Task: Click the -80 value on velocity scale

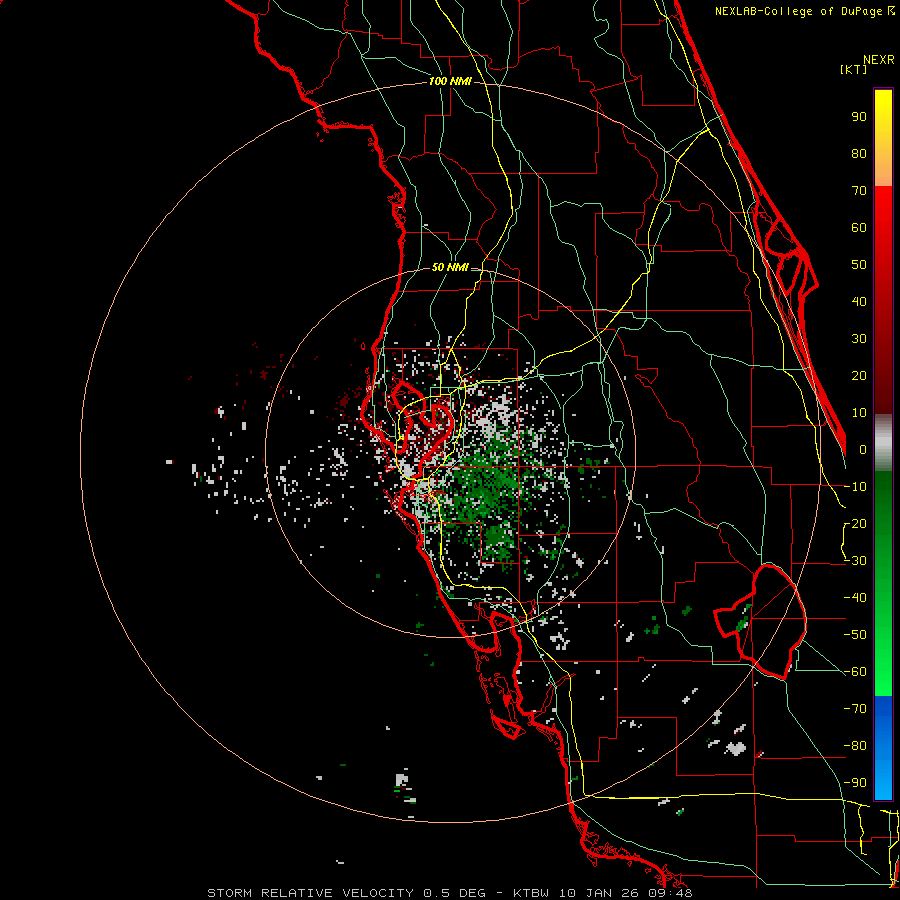Action: (855, 746)
